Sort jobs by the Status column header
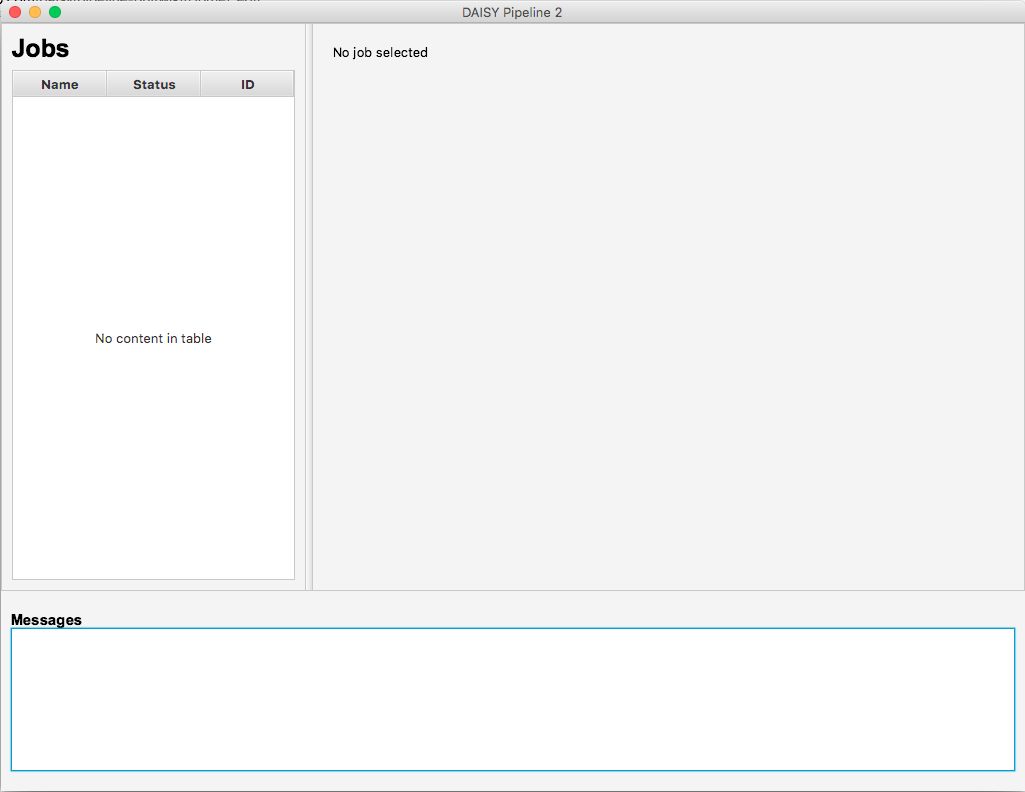This screenshot has width=1025, height=792. pos(154,84)
